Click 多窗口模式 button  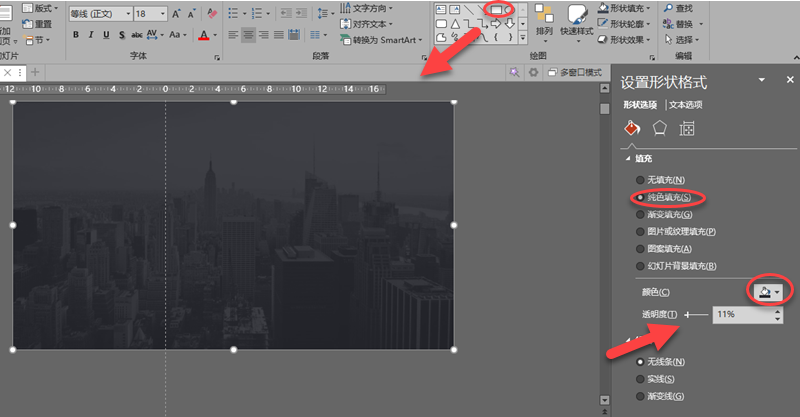click(x=576, y=72)
